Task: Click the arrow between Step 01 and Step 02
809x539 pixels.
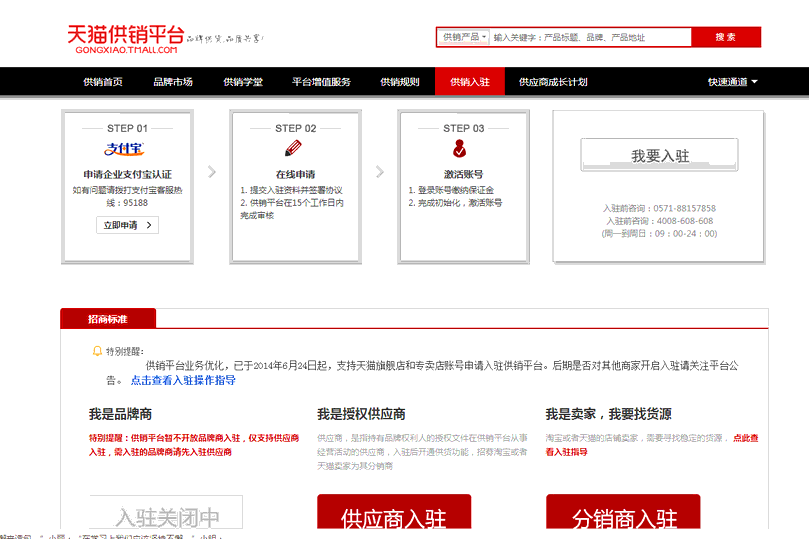Action: [x=212, y=172]
